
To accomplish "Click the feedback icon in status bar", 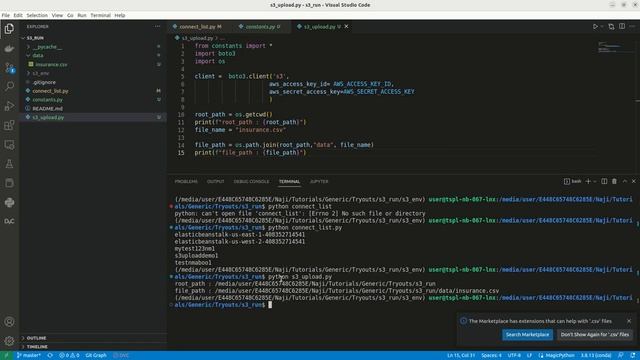I will pos(620,355).
